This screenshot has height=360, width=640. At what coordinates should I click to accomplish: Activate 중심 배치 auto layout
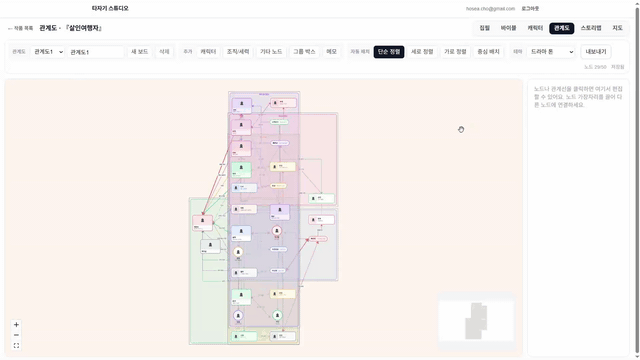(489, 52)
